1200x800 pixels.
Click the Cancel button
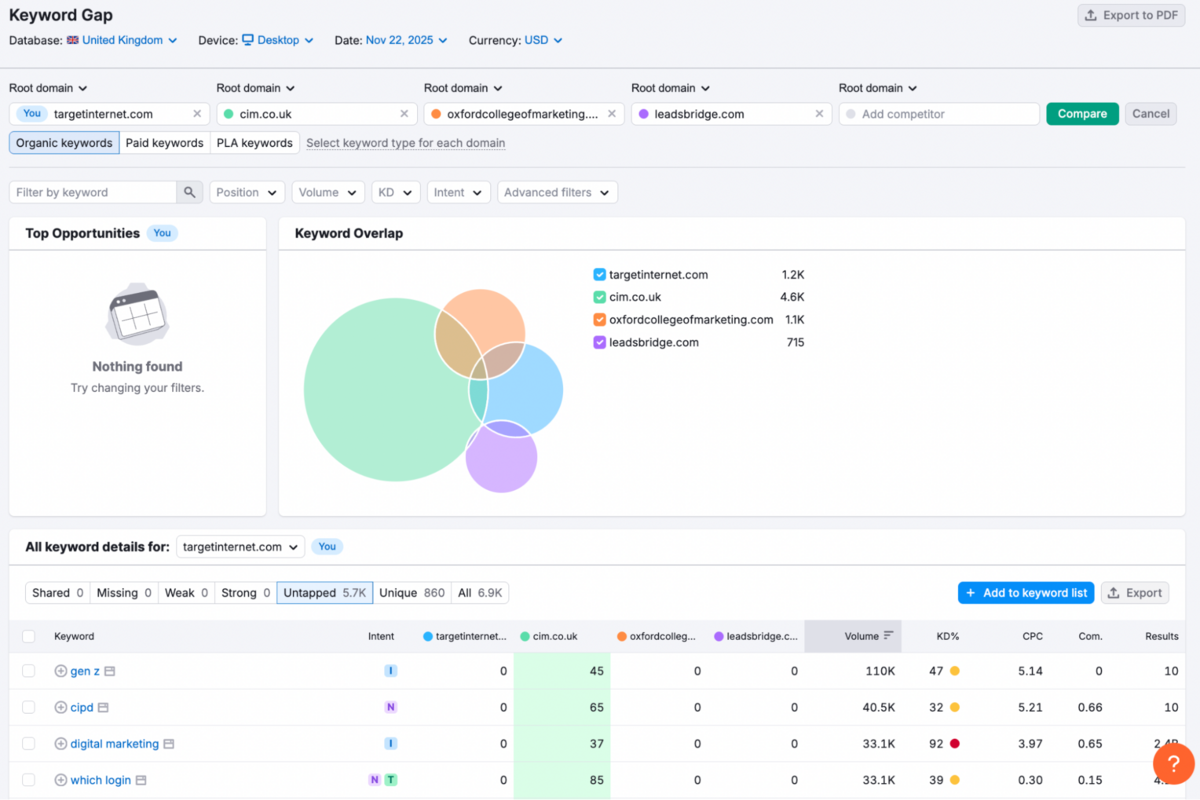(1151, 114)
